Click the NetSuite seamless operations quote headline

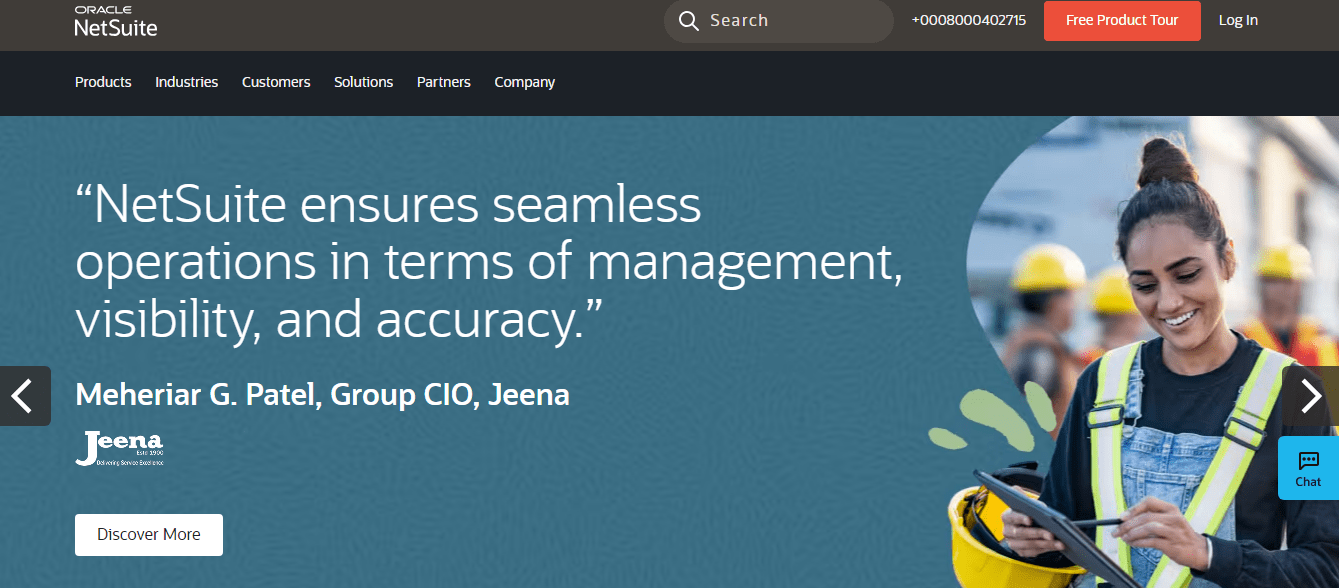tap(490, 262)
